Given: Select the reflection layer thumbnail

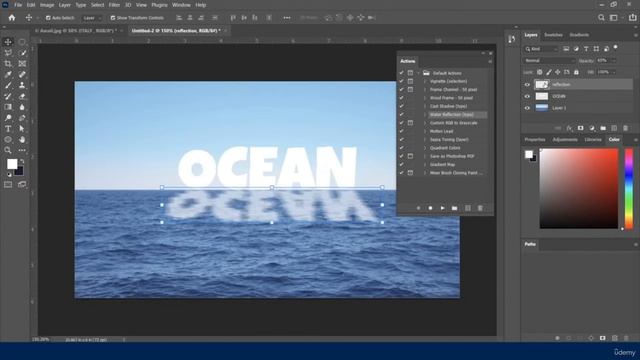Looking at the screenshot, I should (542, 84).
